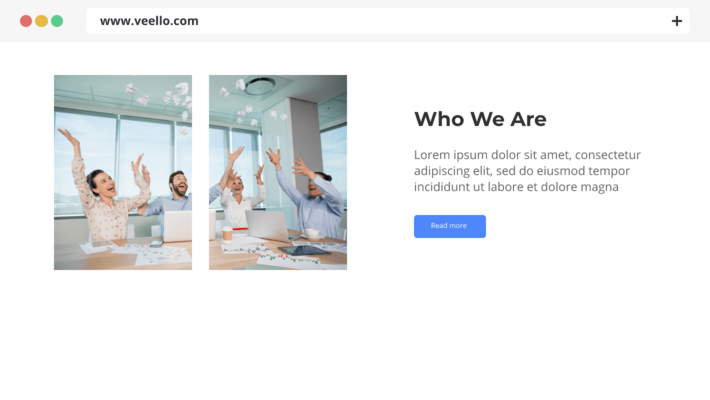Click the Read more button
This screenshot has height=400, width=710.
[x=450, y=226]
